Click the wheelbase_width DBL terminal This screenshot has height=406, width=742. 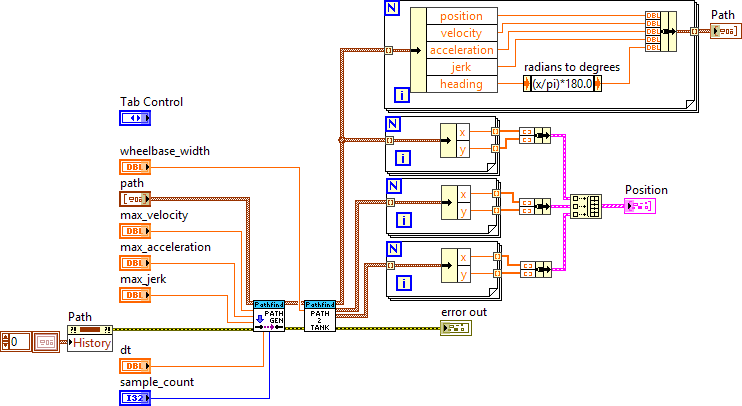pos(135,167)
